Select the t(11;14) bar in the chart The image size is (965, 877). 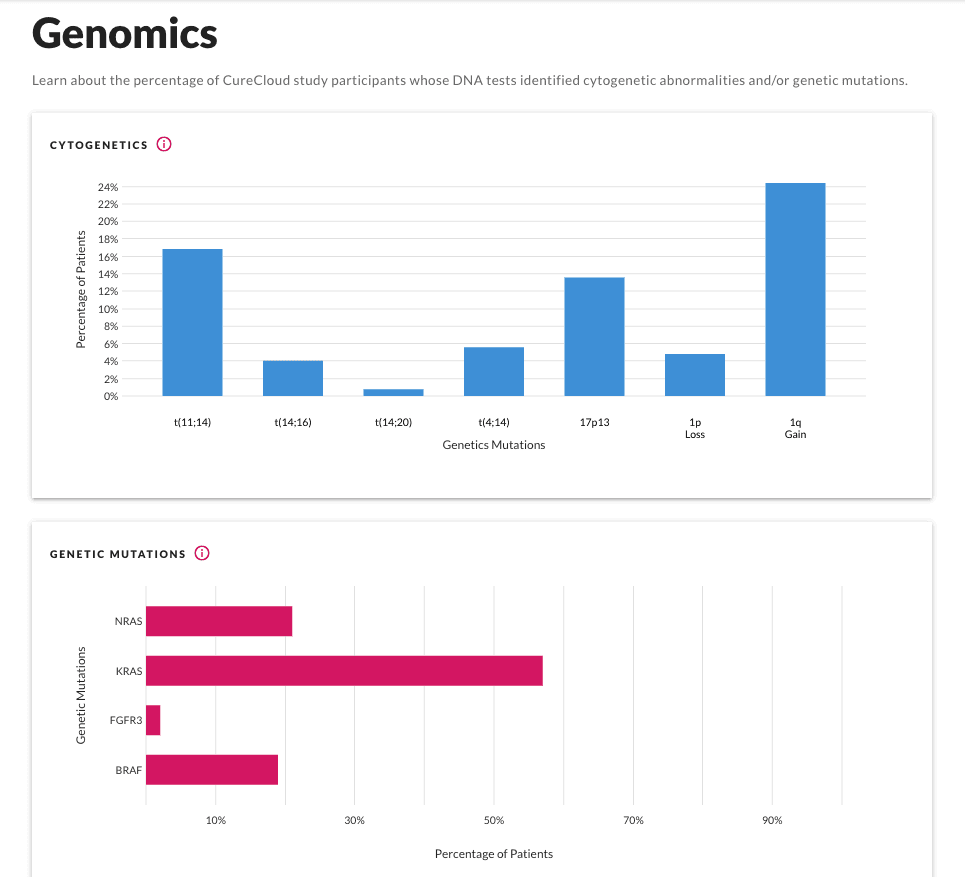pos(193,322)
